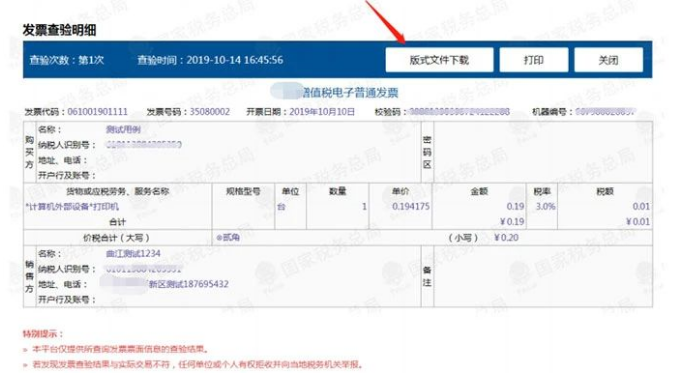Click the *计算机外部设备*打印机 item row
Screen dimensions: 677x384
point(72,206)
